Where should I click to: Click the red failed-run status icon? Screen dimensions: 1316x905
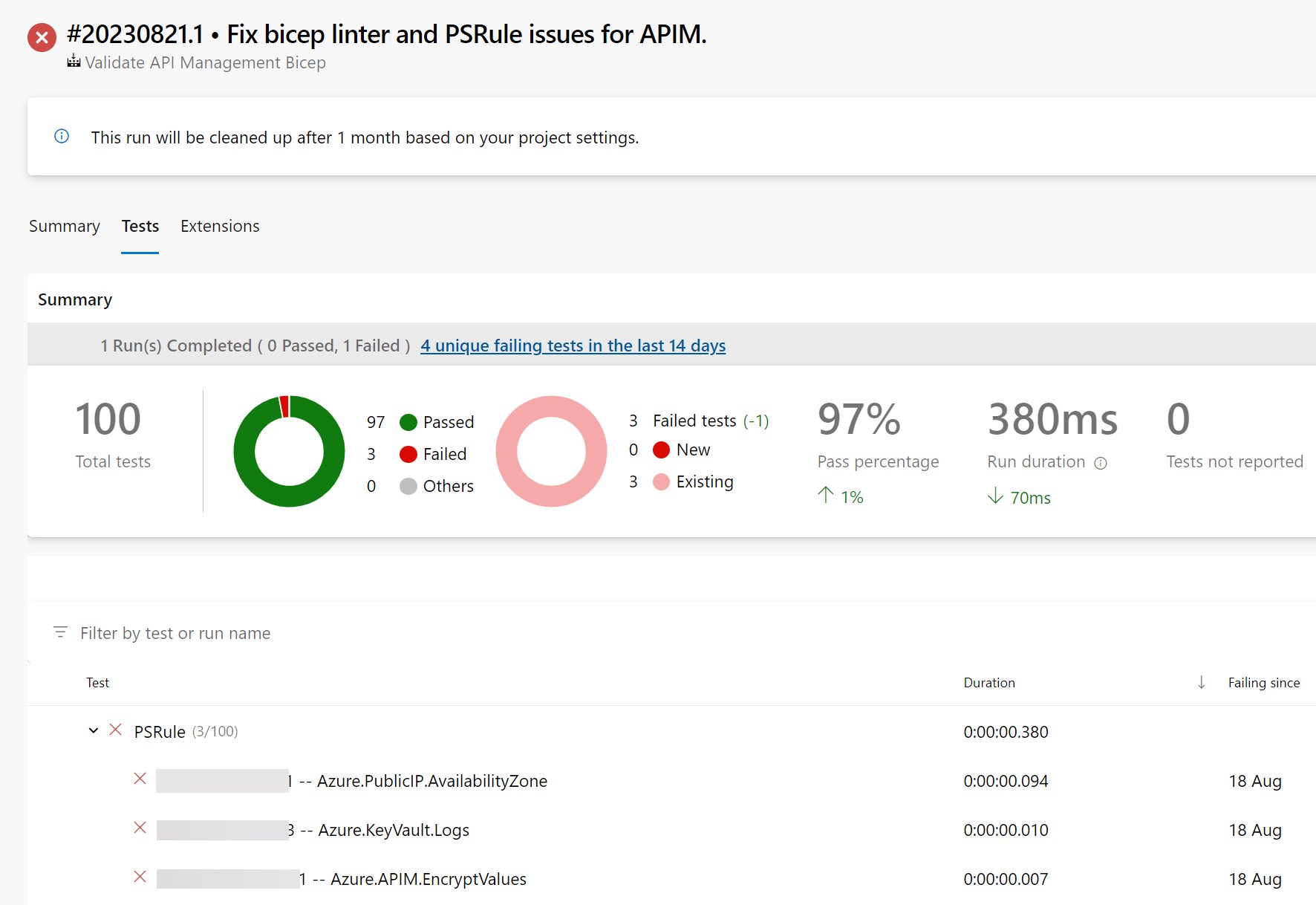[42, 37]
